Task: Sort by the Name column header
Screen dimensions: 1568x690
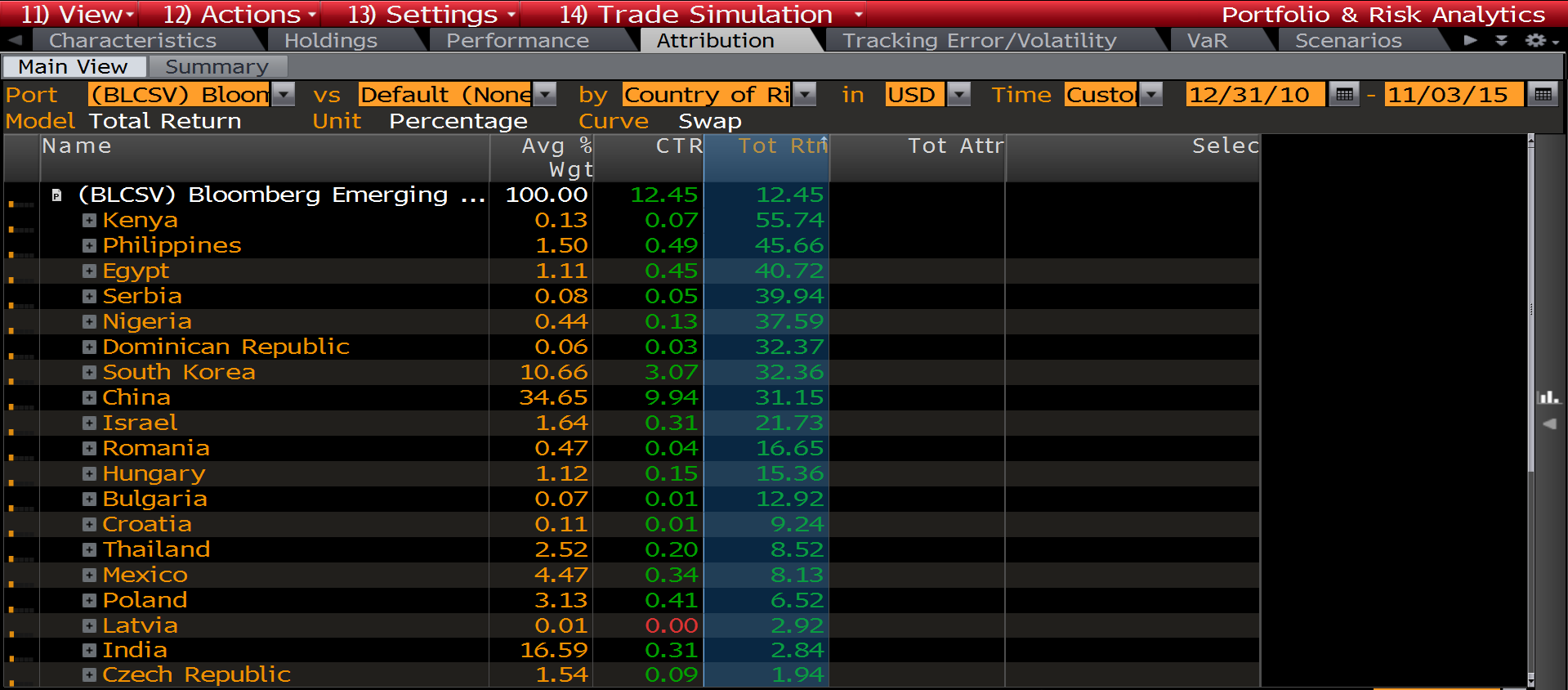Action: pyautogui.click(x=265, y=158)
